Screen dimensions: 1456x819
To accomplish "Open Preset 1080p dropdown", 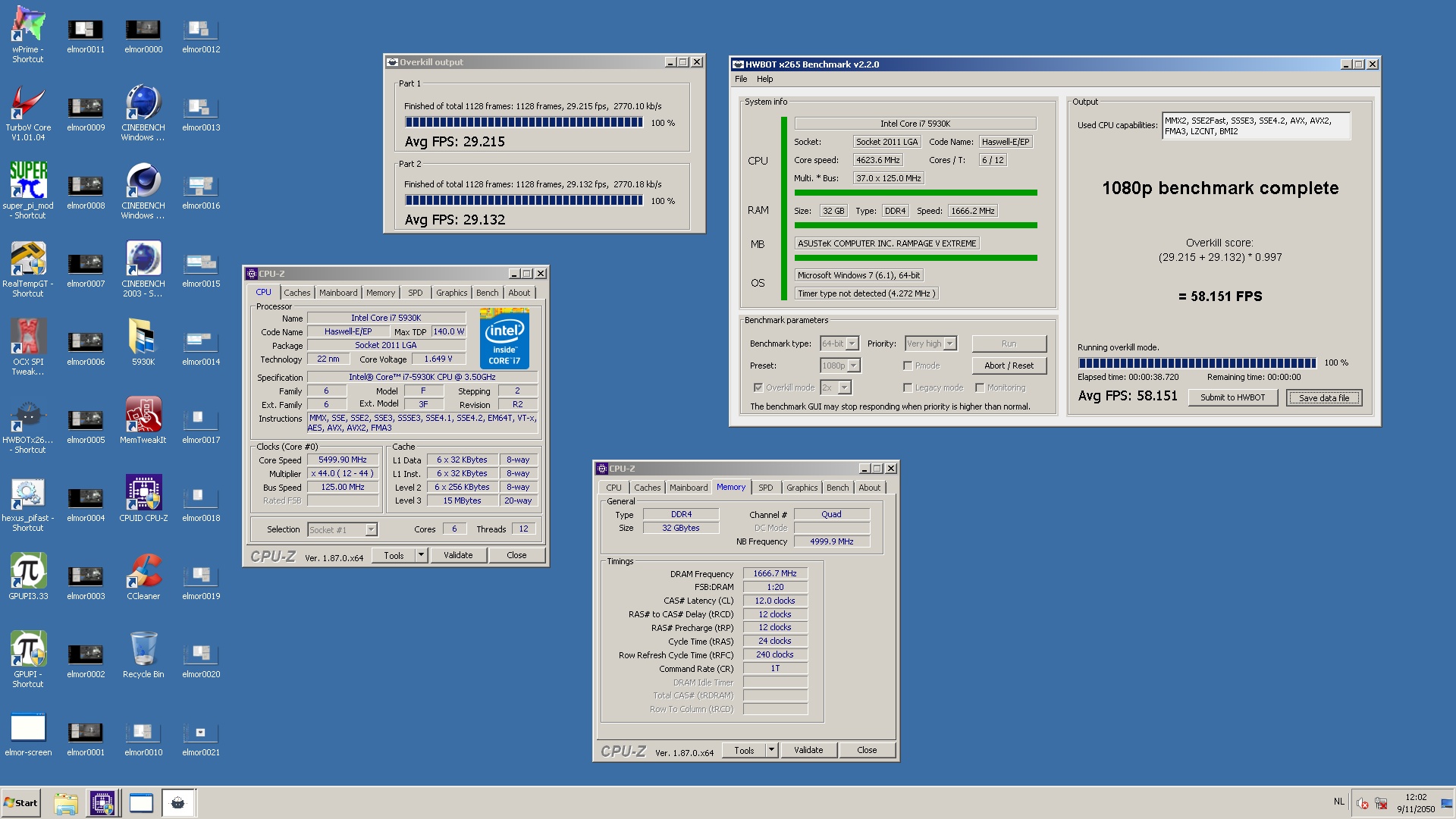I will tap(840, 366).
